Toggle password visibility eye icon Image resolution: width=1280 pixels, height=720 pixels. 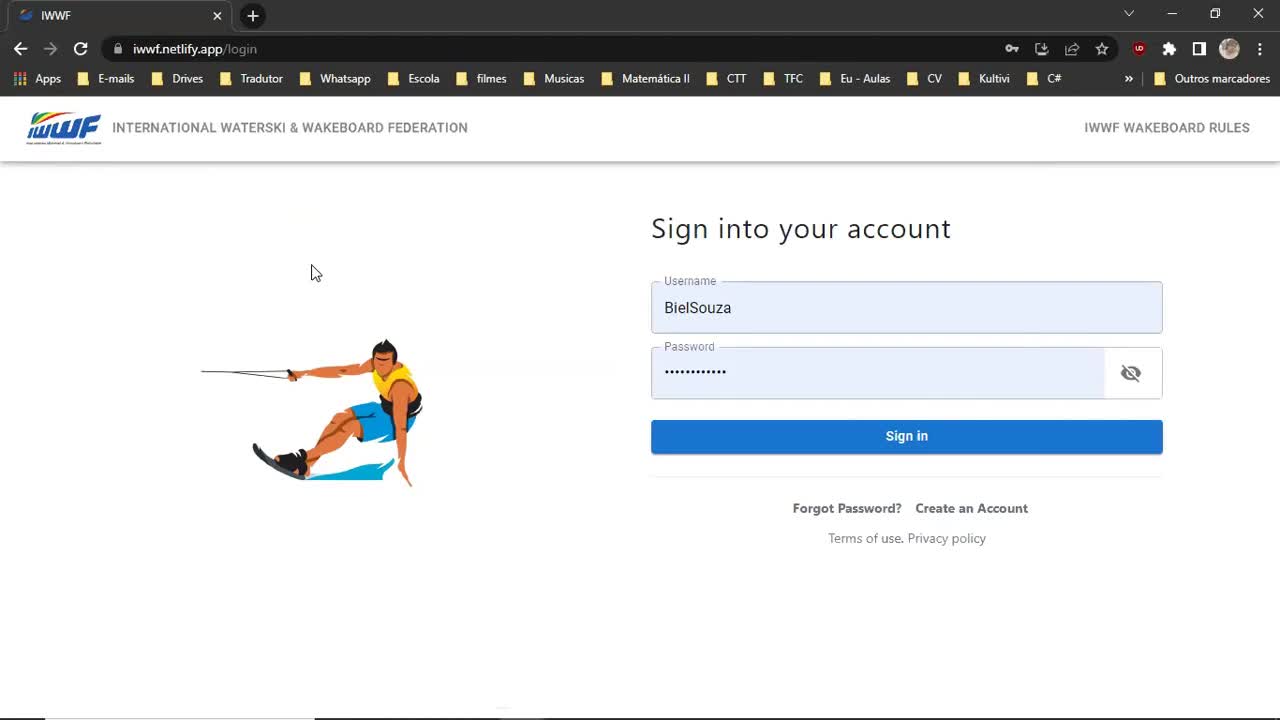tap(1130, 373)
